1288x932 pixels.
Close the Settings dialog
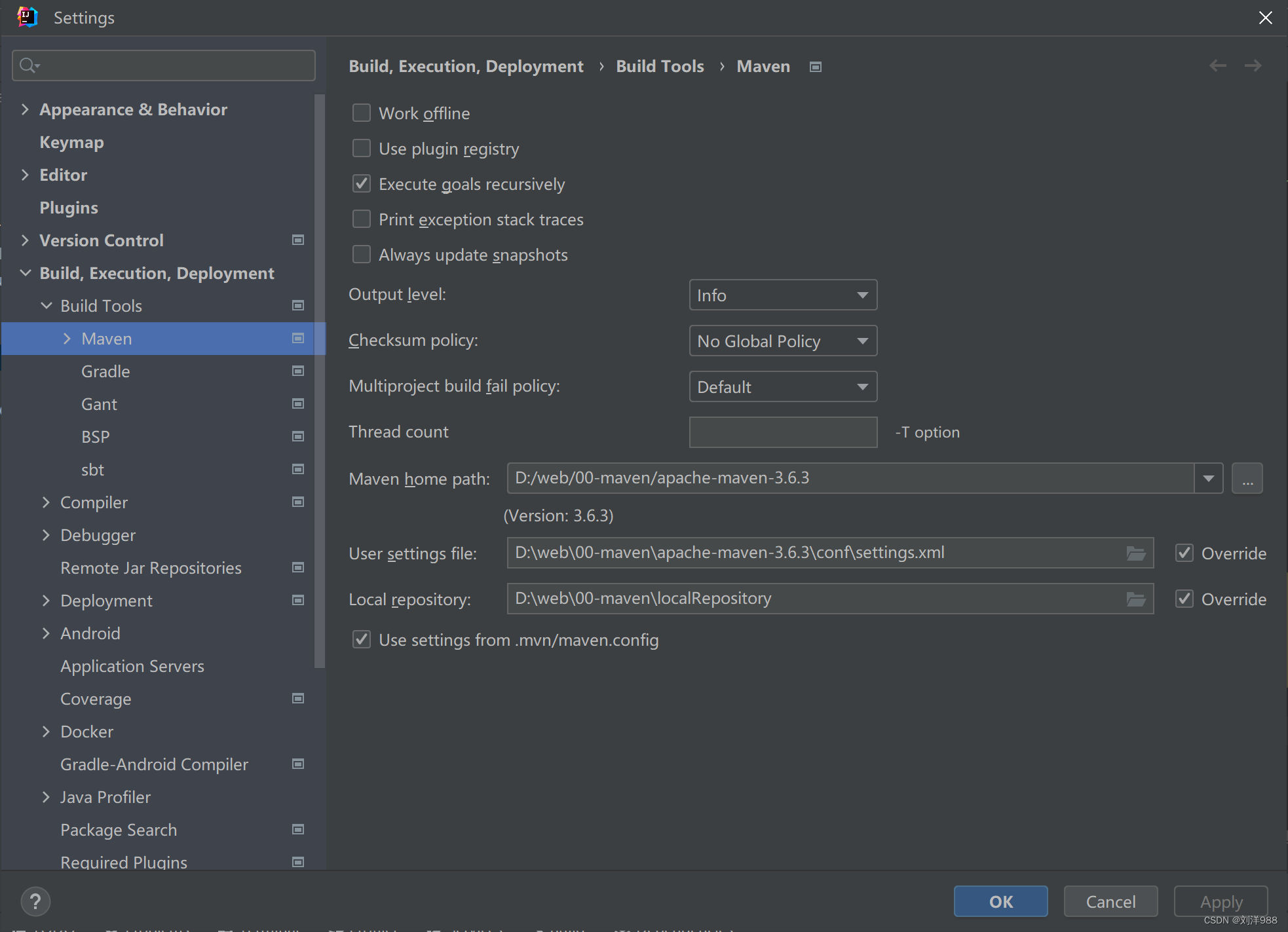tap(1266, 18)
